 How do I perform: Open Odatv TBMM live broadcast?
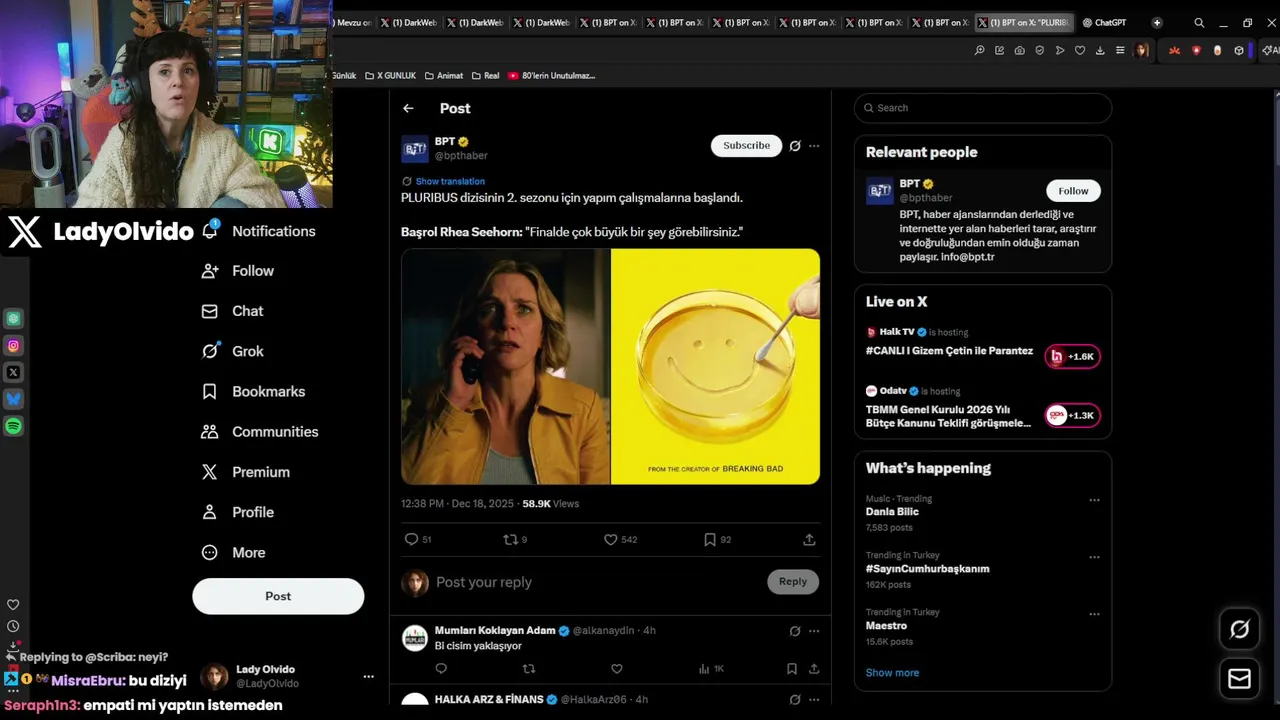983,408
